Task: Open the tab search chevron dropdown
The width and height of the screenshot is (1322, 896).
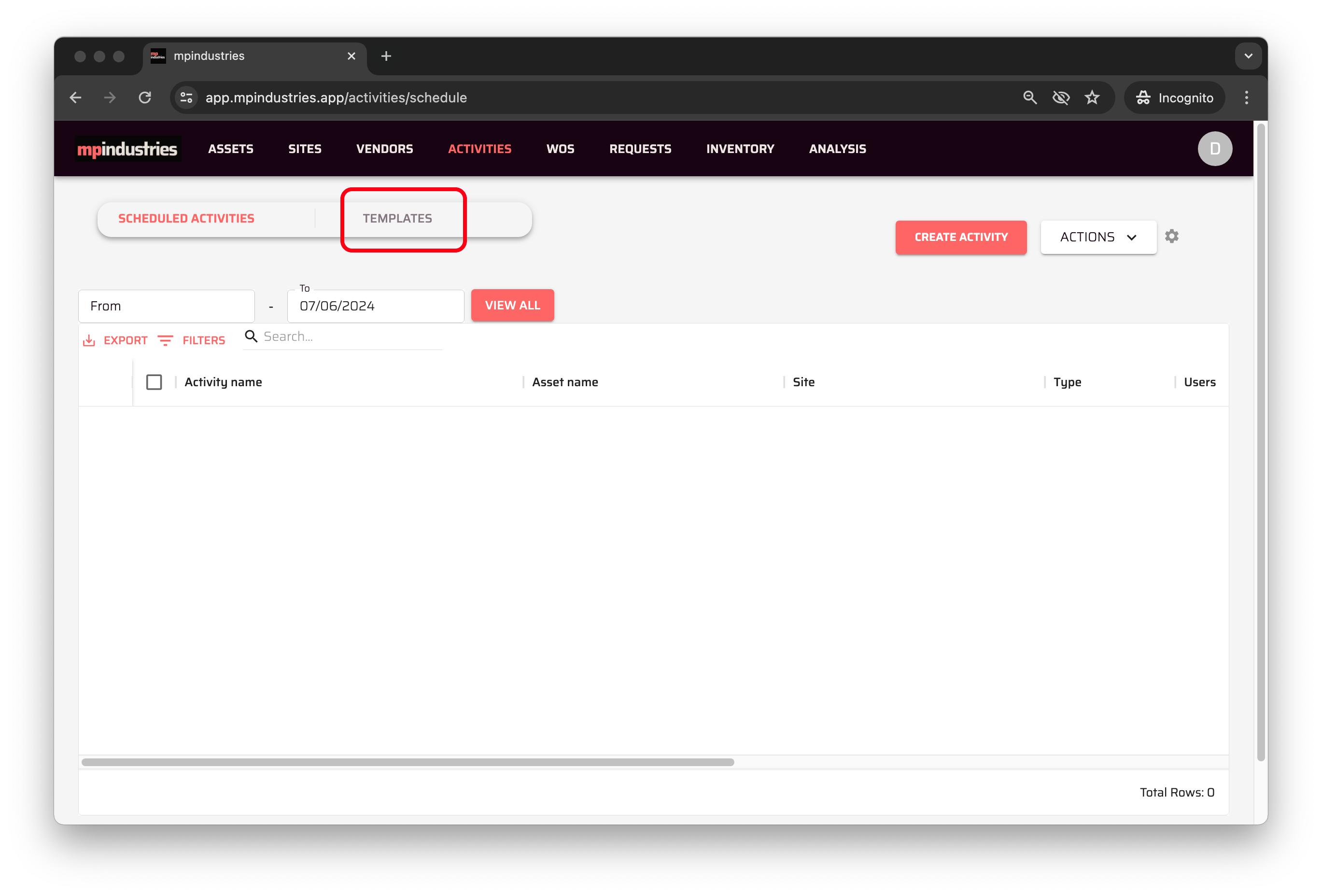Action: (1248, 56)
